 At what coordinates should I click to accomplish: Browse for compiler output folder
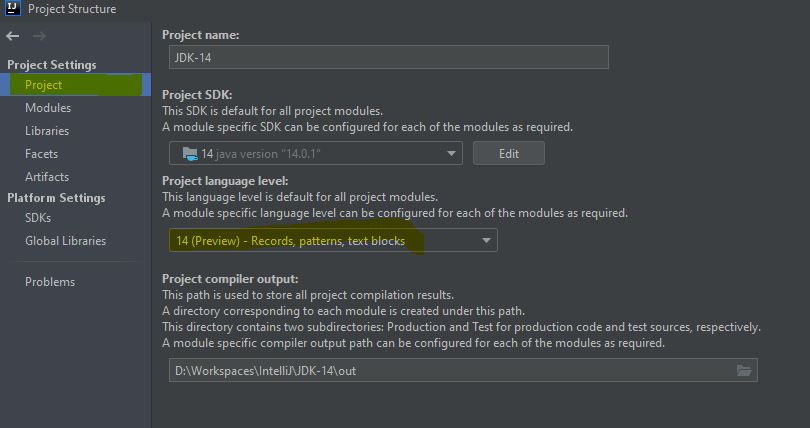(x=743, y=370)
